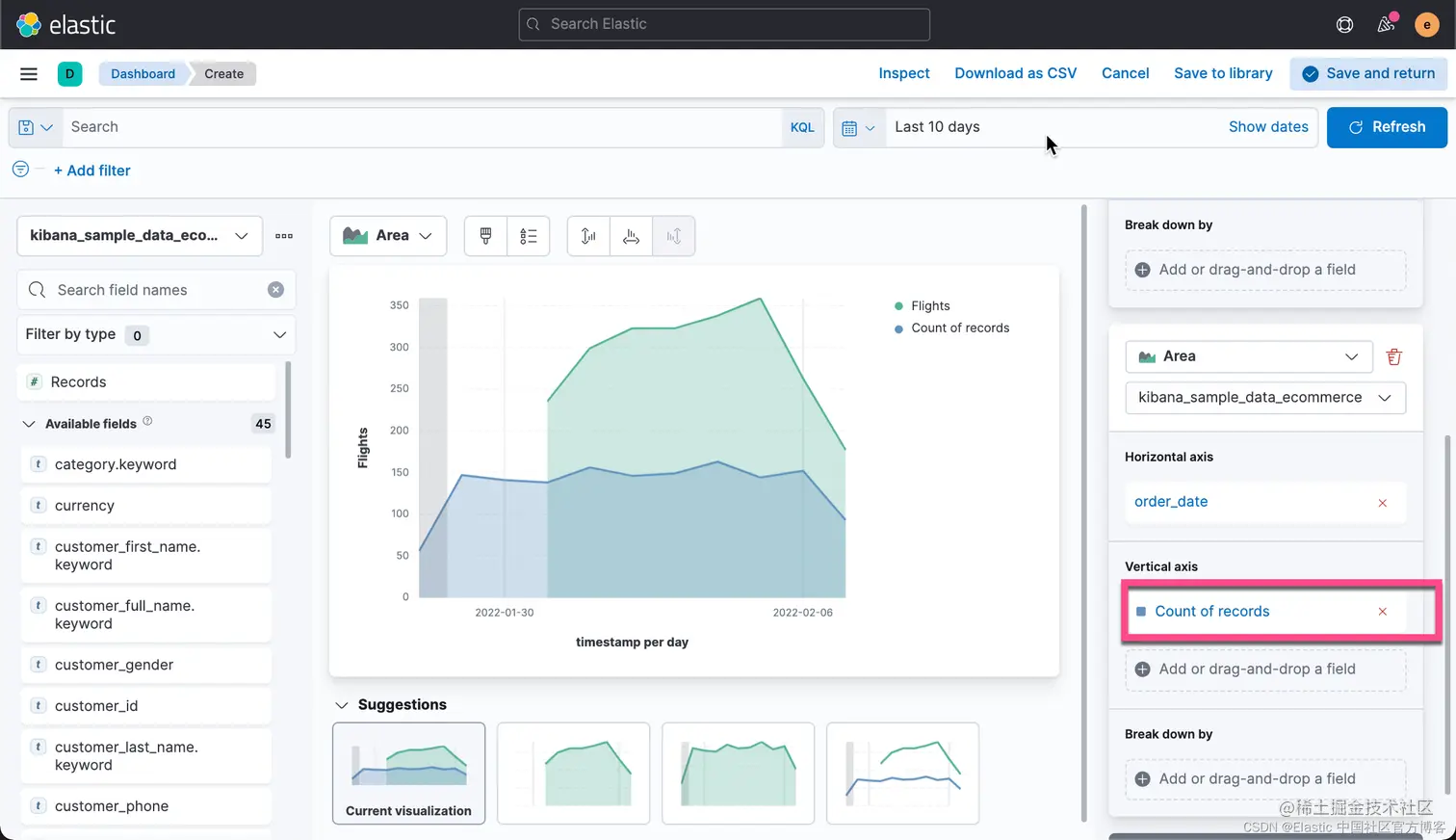
Task: Clear the field names search box
Action: coord(275,290)
